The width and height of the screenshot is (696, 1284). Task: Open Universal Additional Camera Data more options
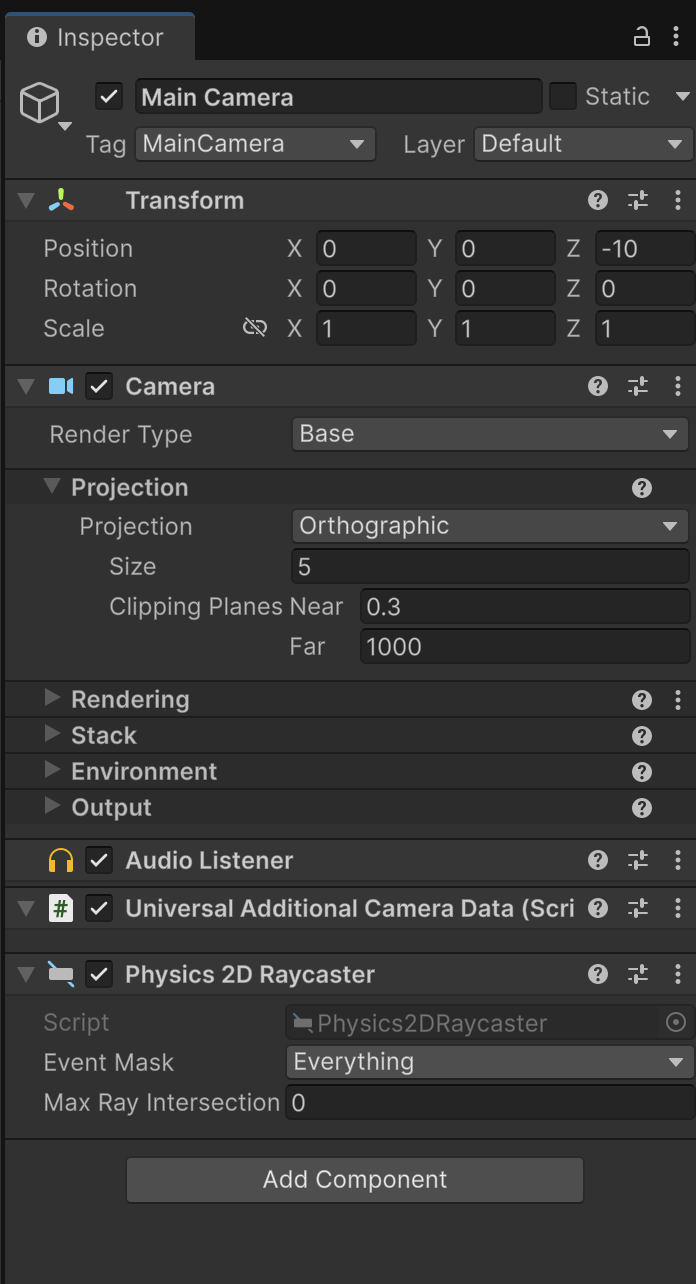678,908
